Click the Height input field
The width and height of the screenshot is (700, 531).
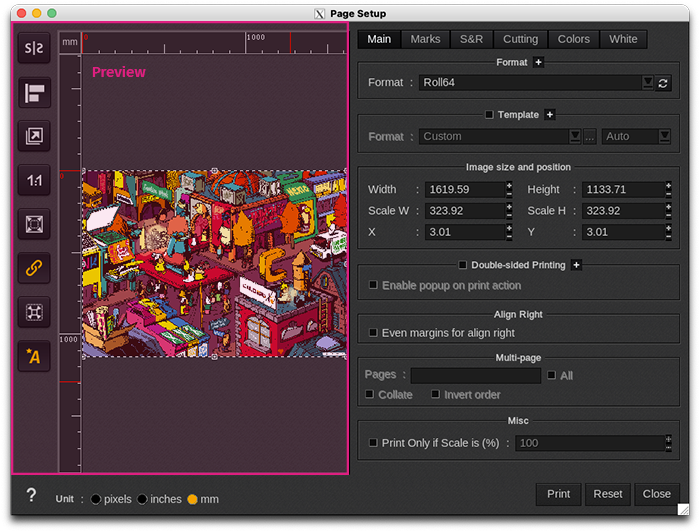(624, 189)
